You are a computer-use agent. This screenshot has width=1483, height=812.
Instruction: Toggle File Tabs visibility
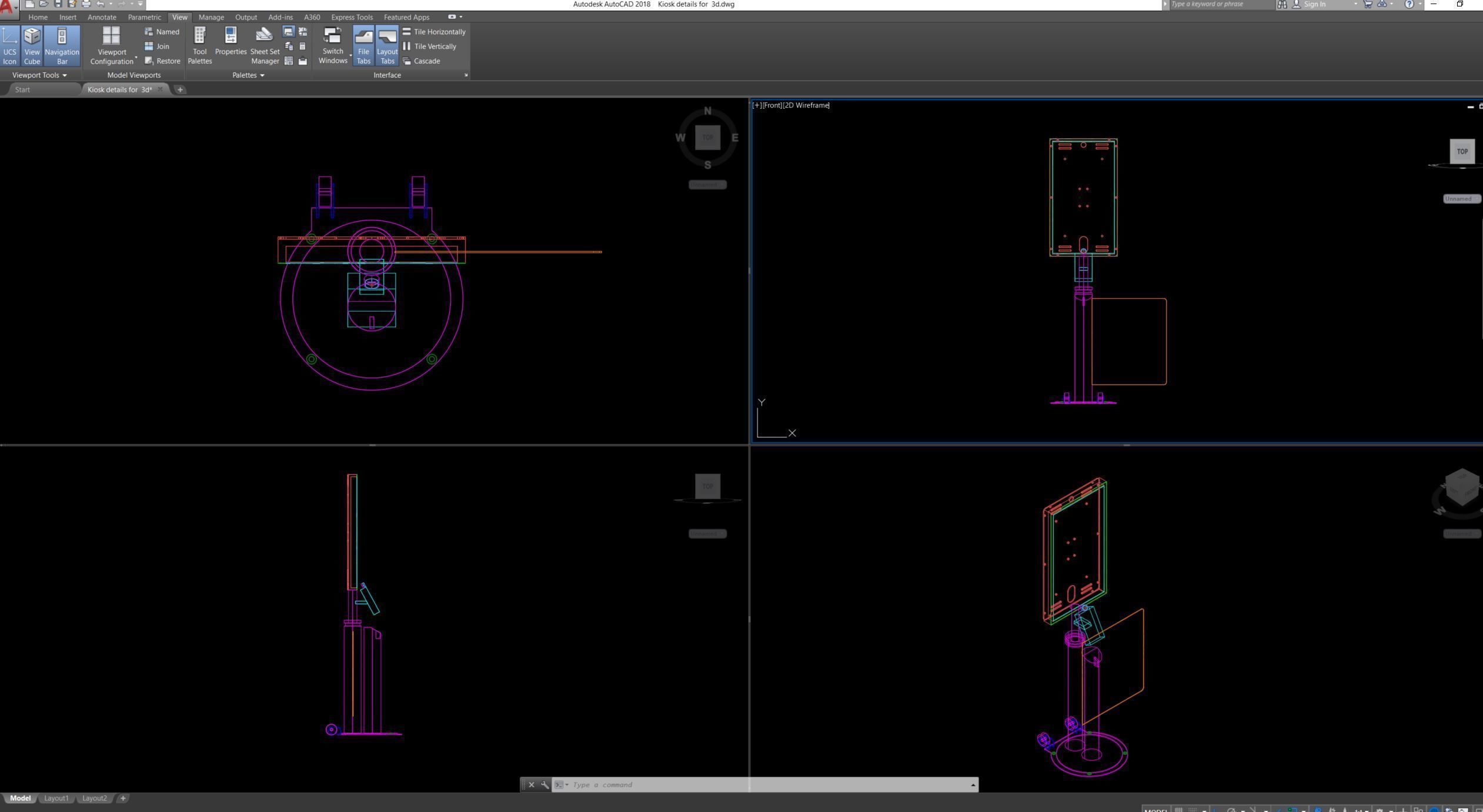pos(363,45)
